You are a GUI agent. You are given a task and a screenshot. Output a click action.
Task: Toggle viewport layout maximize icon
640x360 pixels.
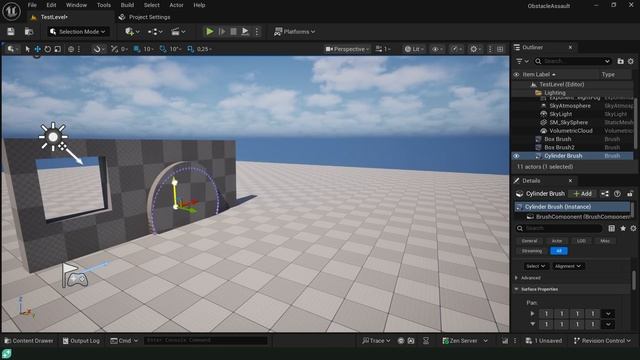click(500, 49)
